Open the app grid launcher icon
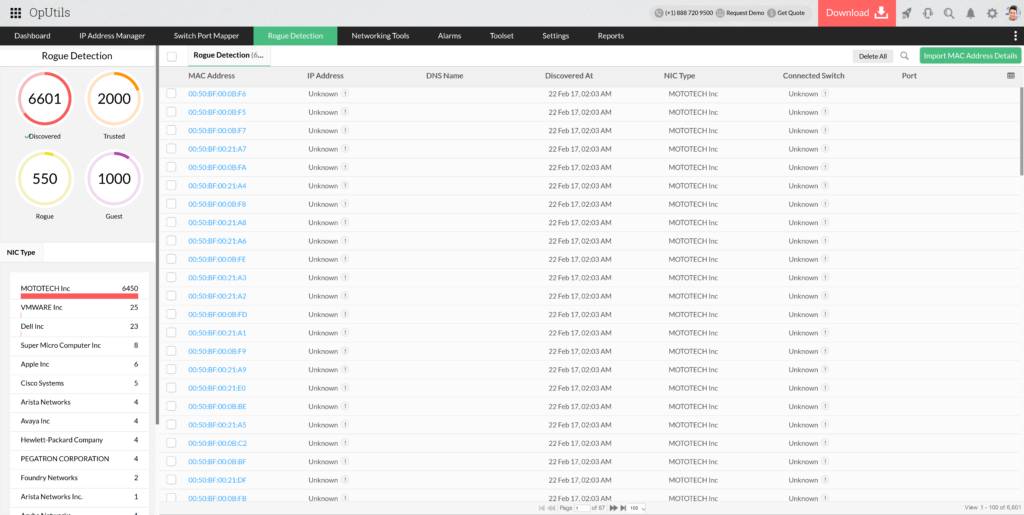The width and height of the screenshot is (1024, 515). (15, 13)
